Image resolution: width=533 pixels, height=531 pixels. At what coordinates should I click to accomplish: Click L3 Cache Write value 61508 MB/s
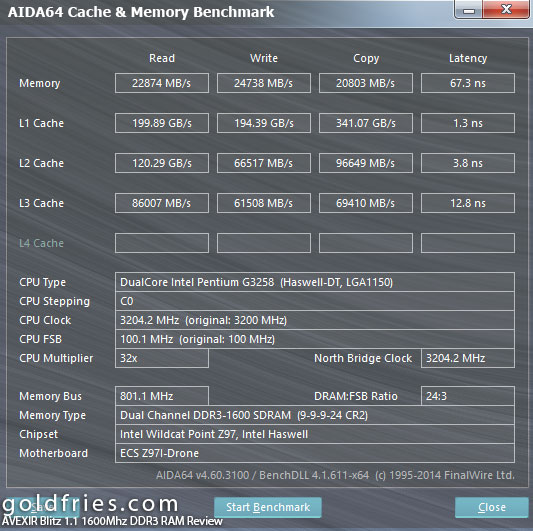(x=264, y=203)
